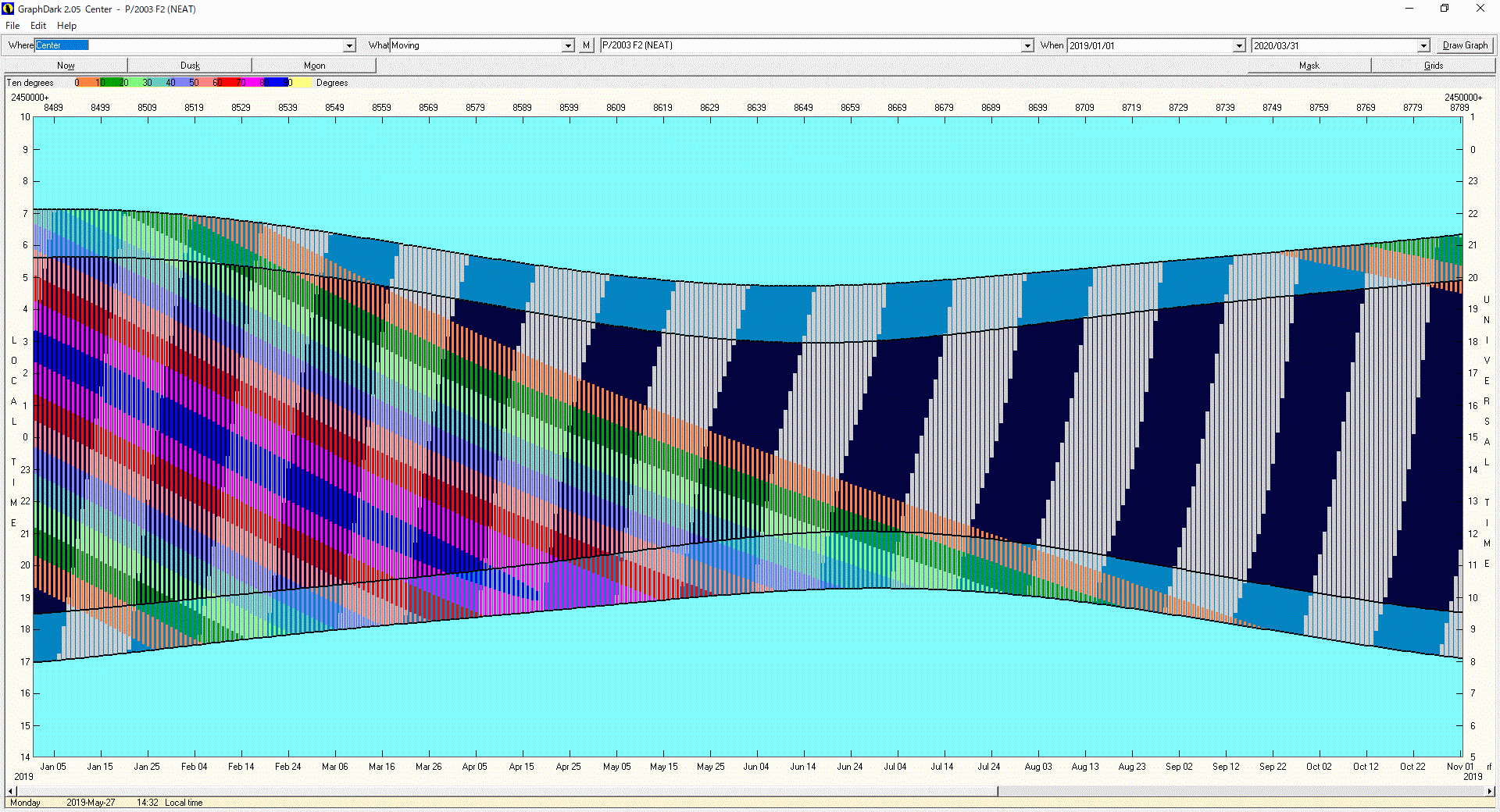Click the Draw Graph button

[x=1465, y=46]
